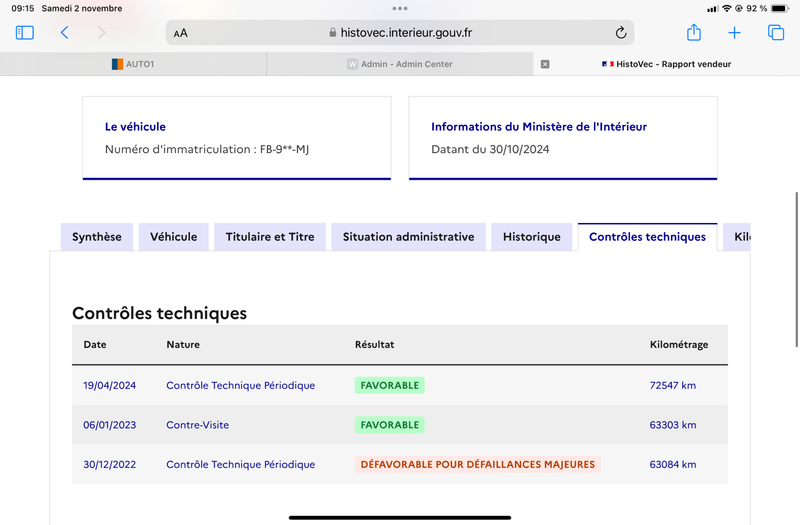Open the AA reader/text size menu
Screen dimensions: 800x525
point(181,33)
